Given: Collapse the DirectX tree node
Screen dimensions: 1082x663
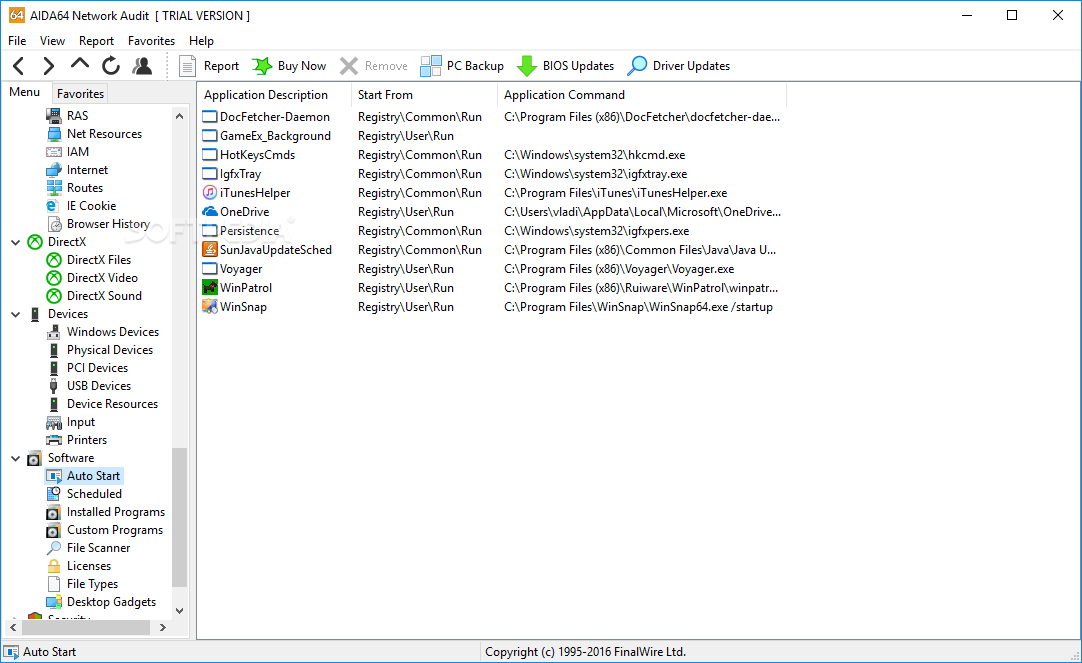Looking at the screenshot, I should [15, 242].
